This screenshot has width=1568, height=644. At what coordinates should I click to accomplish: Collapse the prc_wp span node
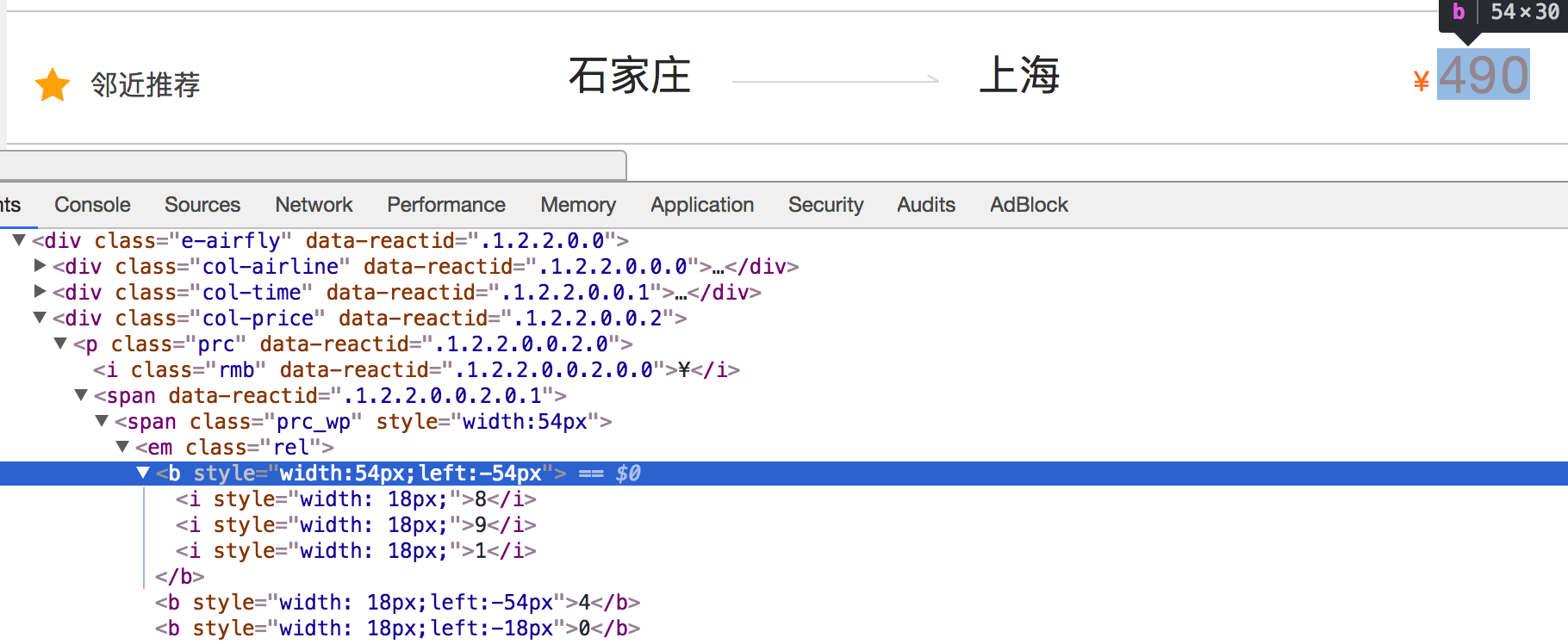[x=102, y=421]
